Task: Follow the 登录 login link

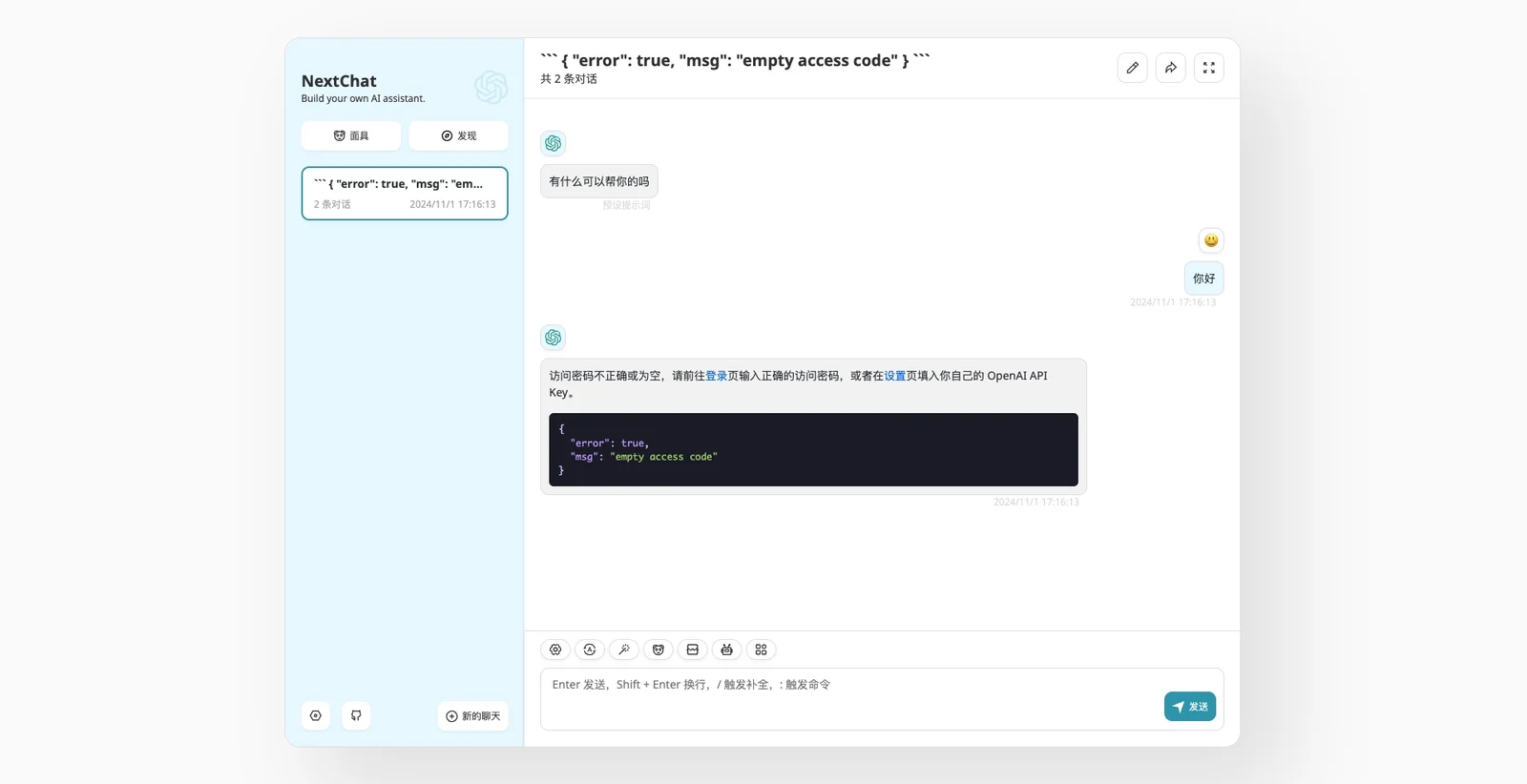Action: (x=717, y=376)
